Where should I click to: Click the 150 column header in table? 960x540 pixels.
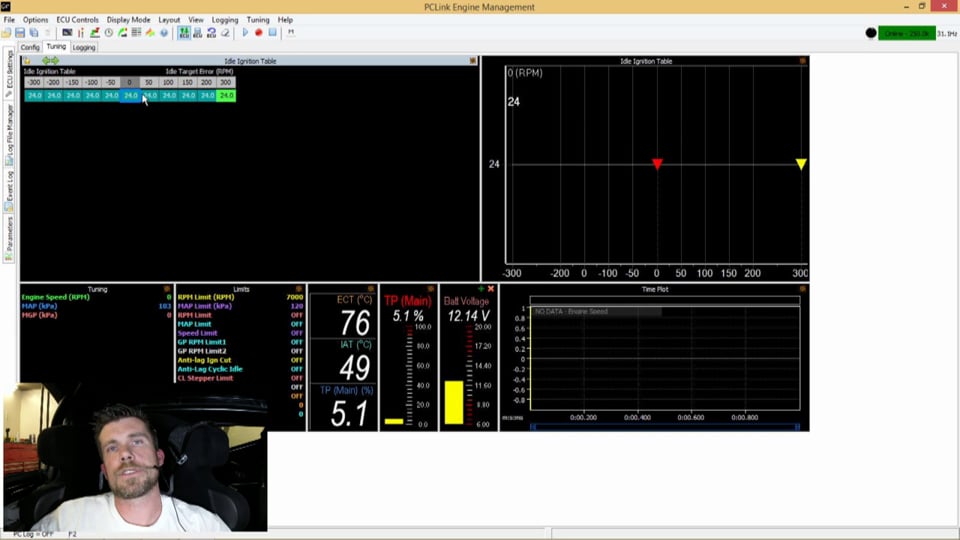[187, 82]
